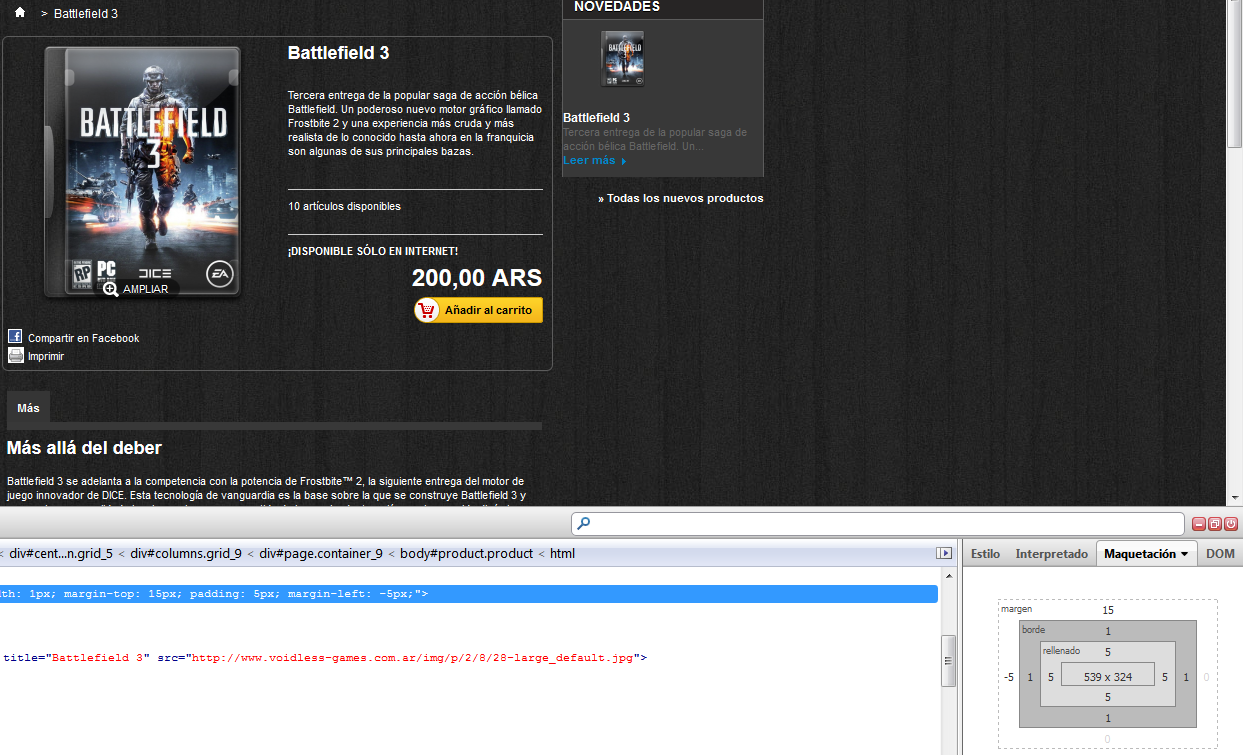Click the Ampliar magnifier icon
1243x755 pixels.
[111, 289]
